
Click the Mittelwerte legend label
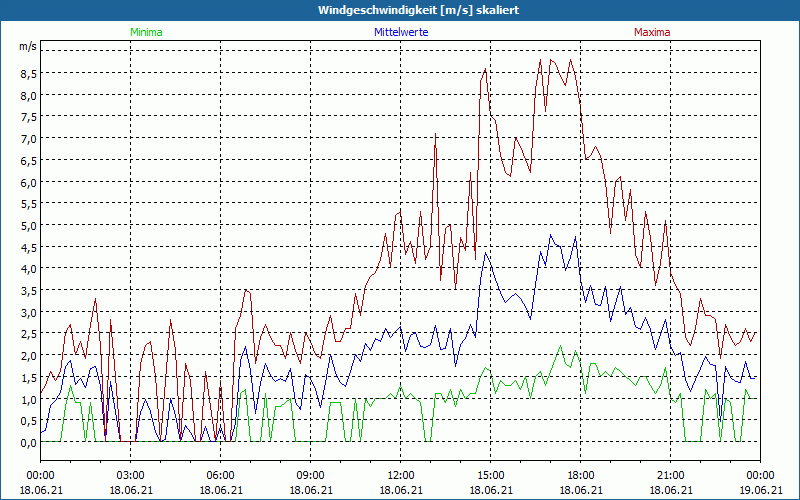tap(401, 32)
